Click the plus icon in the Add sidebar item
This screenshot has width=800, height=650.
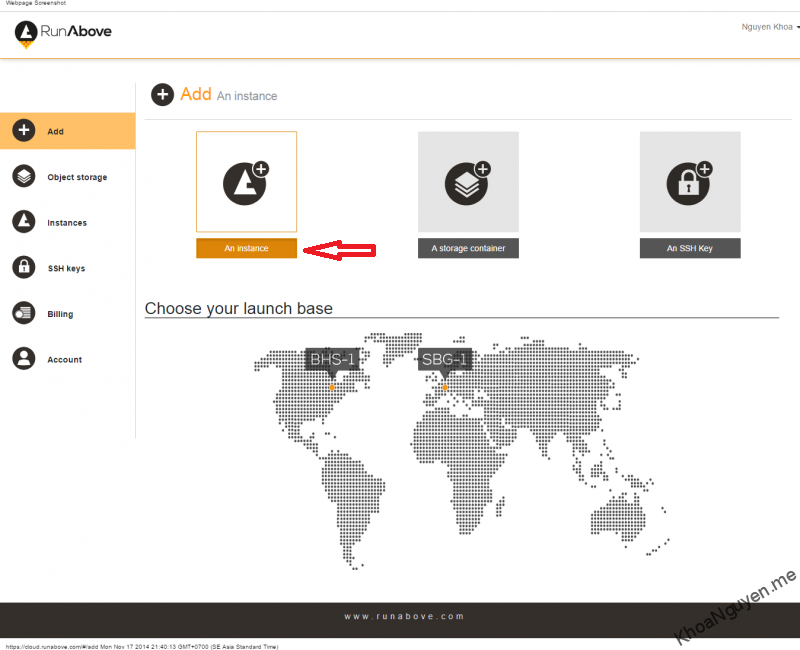coord(23,131)
